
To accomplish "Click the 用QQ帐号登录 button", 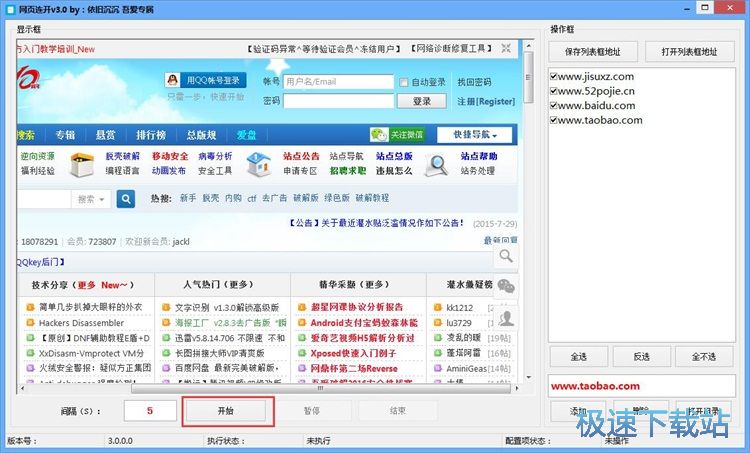I will point(206,80).
